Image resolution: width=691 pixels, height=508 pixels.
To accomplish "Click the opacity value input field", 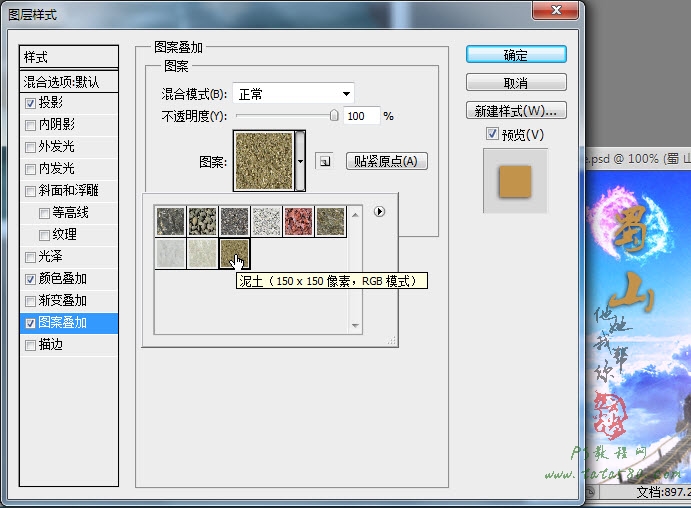I will point(361,116).
